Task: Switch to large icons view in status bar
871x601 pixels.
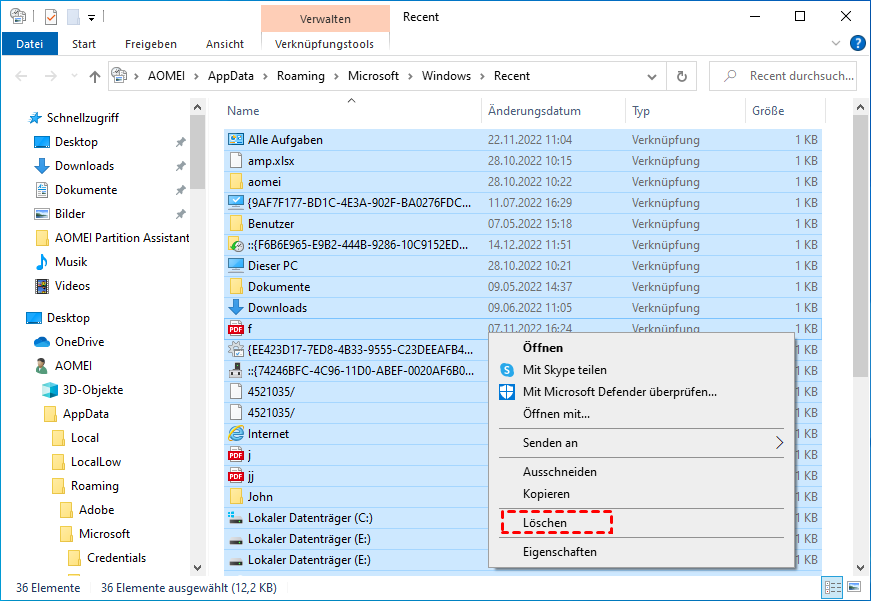Action: click(x=854, y=588)
